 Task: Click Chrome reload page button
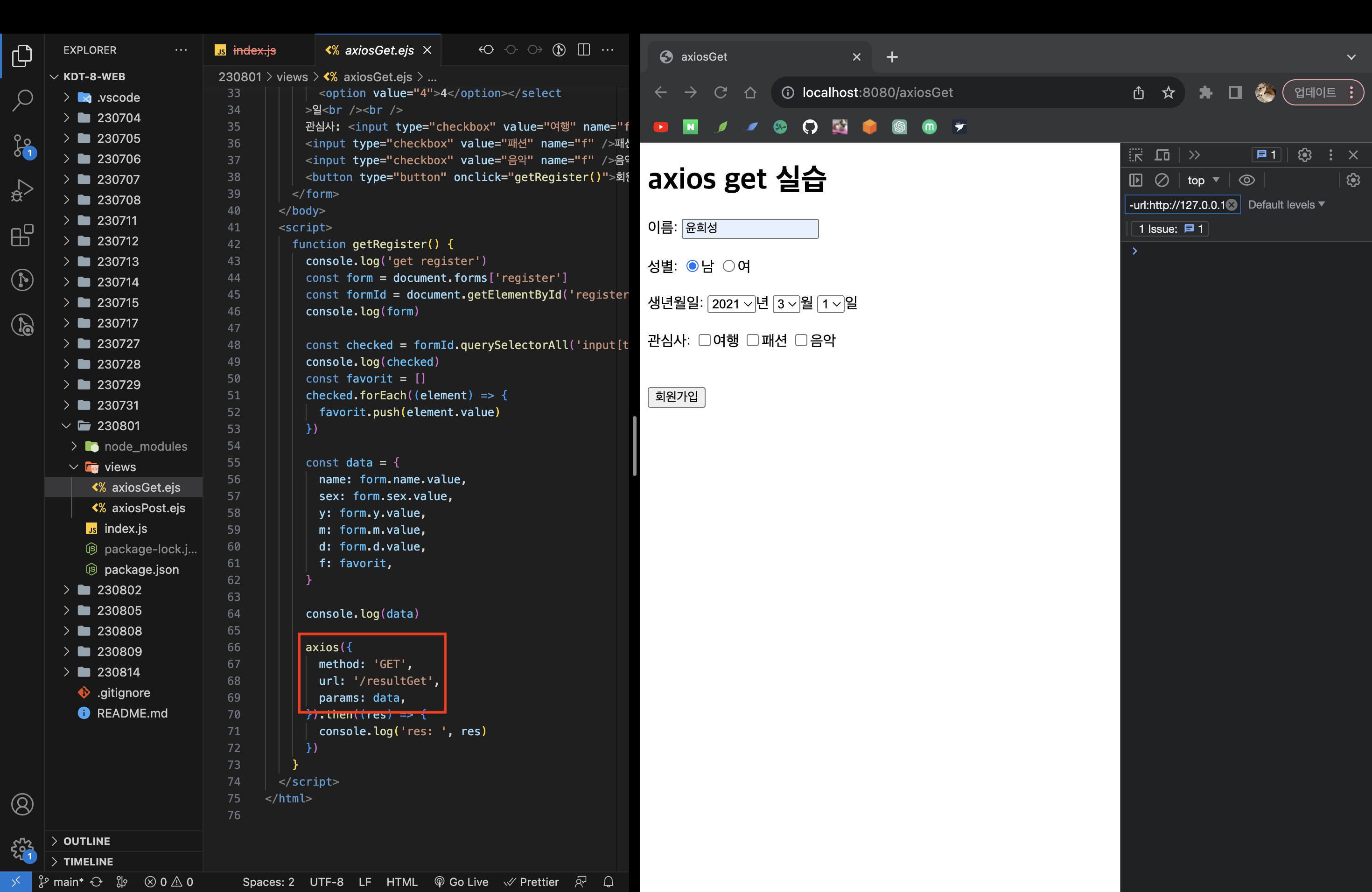click(x=721, y=92)
